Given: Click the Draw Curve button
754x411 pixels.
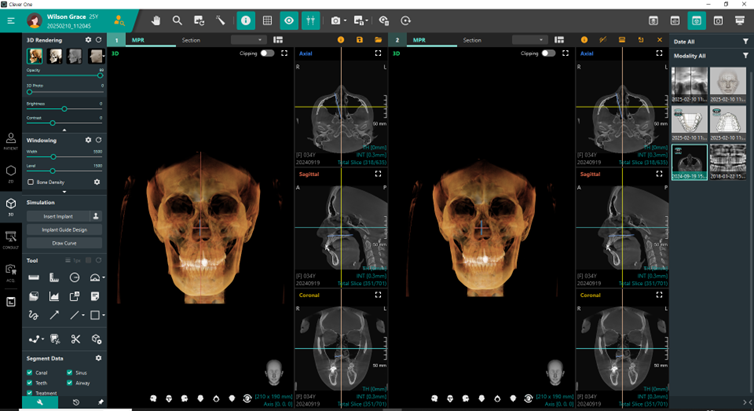Looking at the screenshot, I should tap(64, 243).
